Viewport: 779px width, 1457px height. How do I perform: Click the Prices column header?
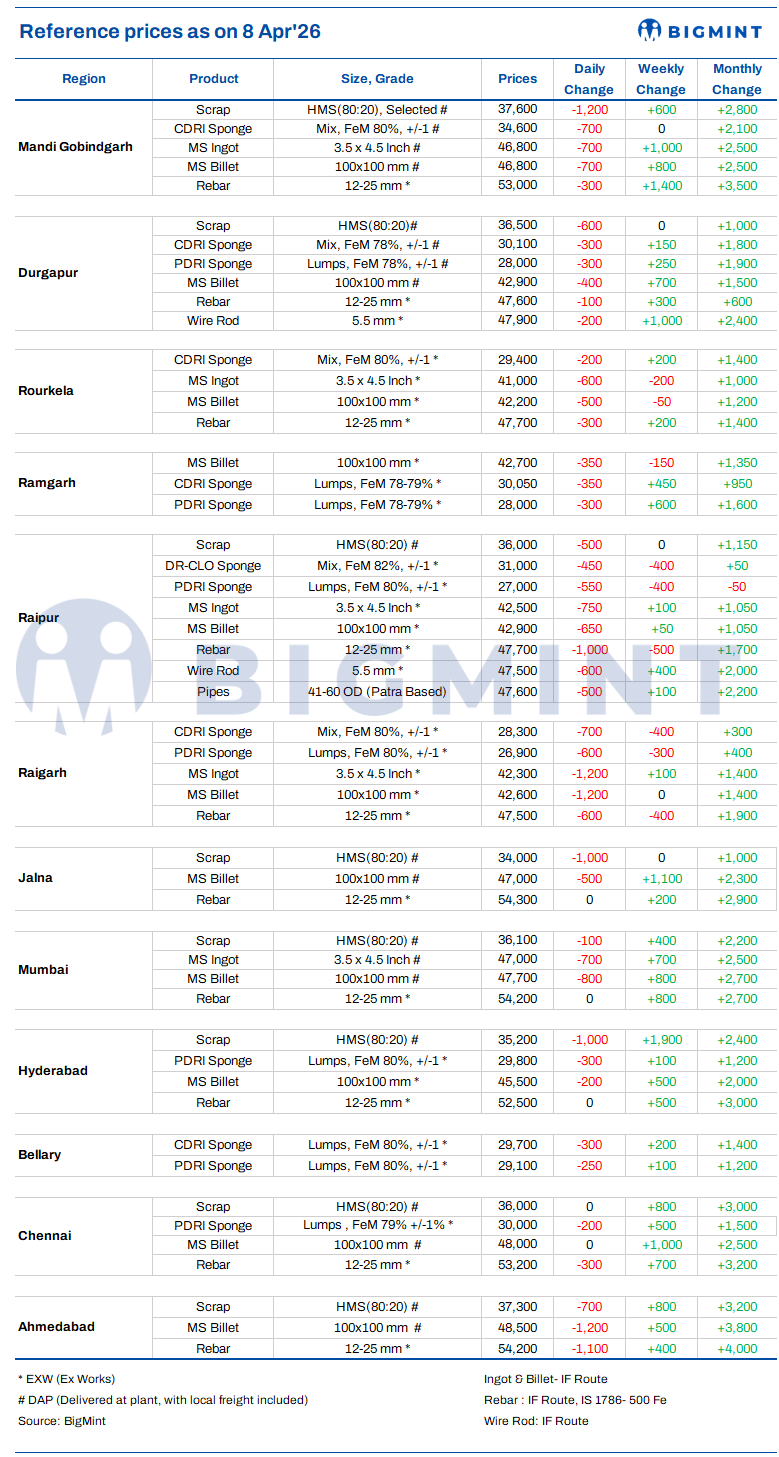point(517,79)
